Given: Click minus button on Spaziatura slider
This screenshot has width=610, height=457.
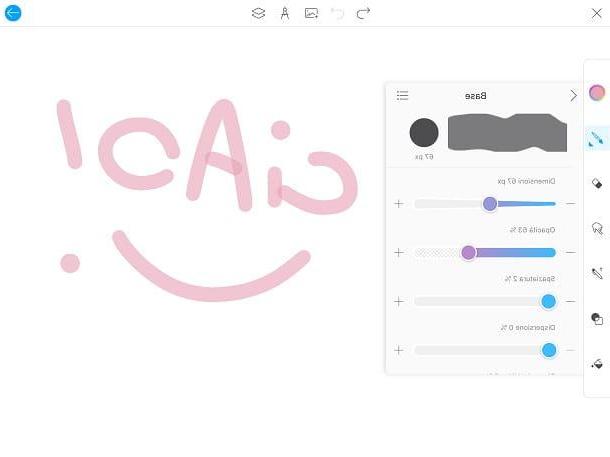Looking at the screenshot, I should [570, 301].
